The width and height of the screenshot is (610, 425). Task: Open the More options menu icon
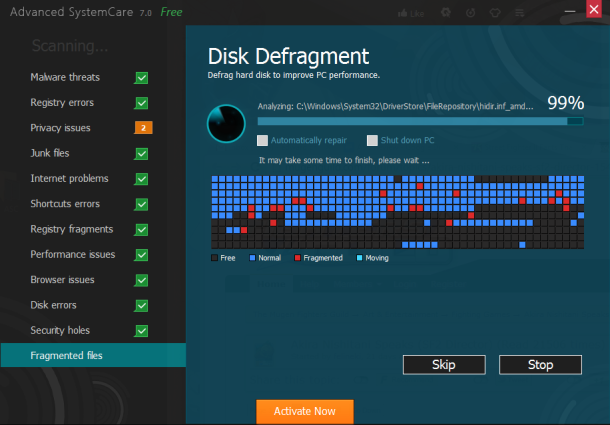coord(520,13)
